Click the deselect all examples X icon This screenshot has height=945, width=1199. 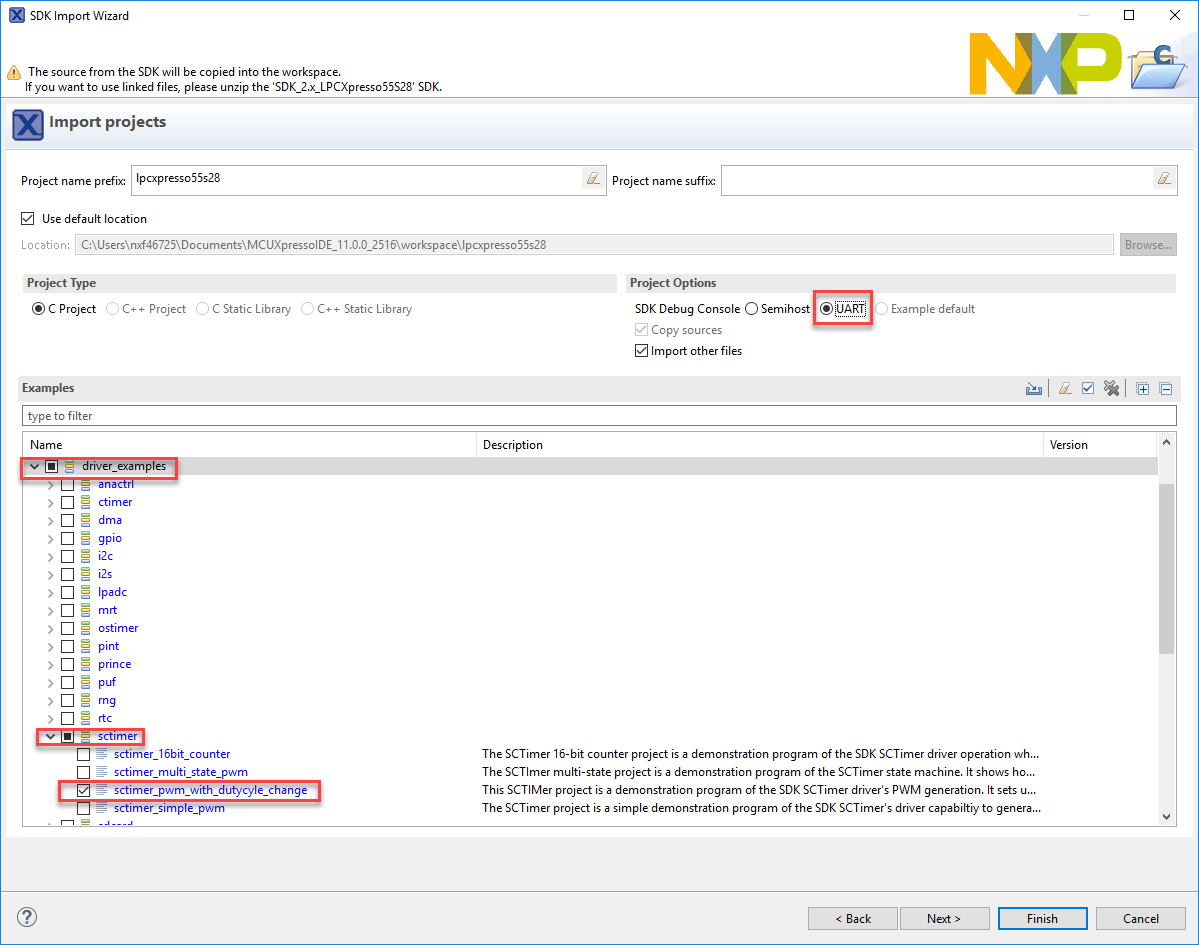[1111, 389]
